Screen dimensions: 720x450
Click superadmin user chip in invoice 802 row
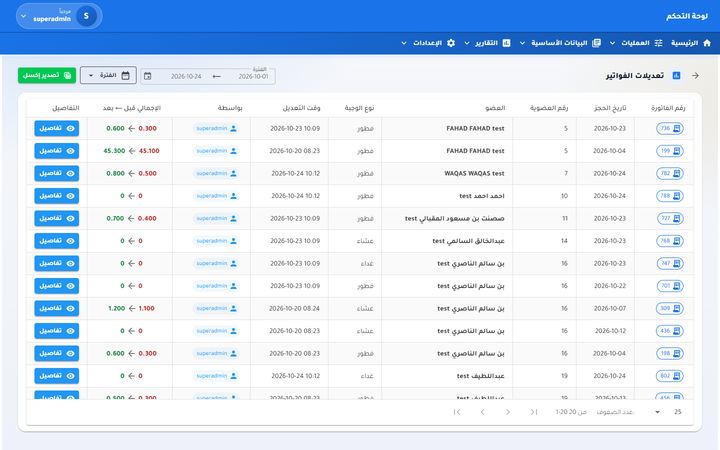pos(216,376)
